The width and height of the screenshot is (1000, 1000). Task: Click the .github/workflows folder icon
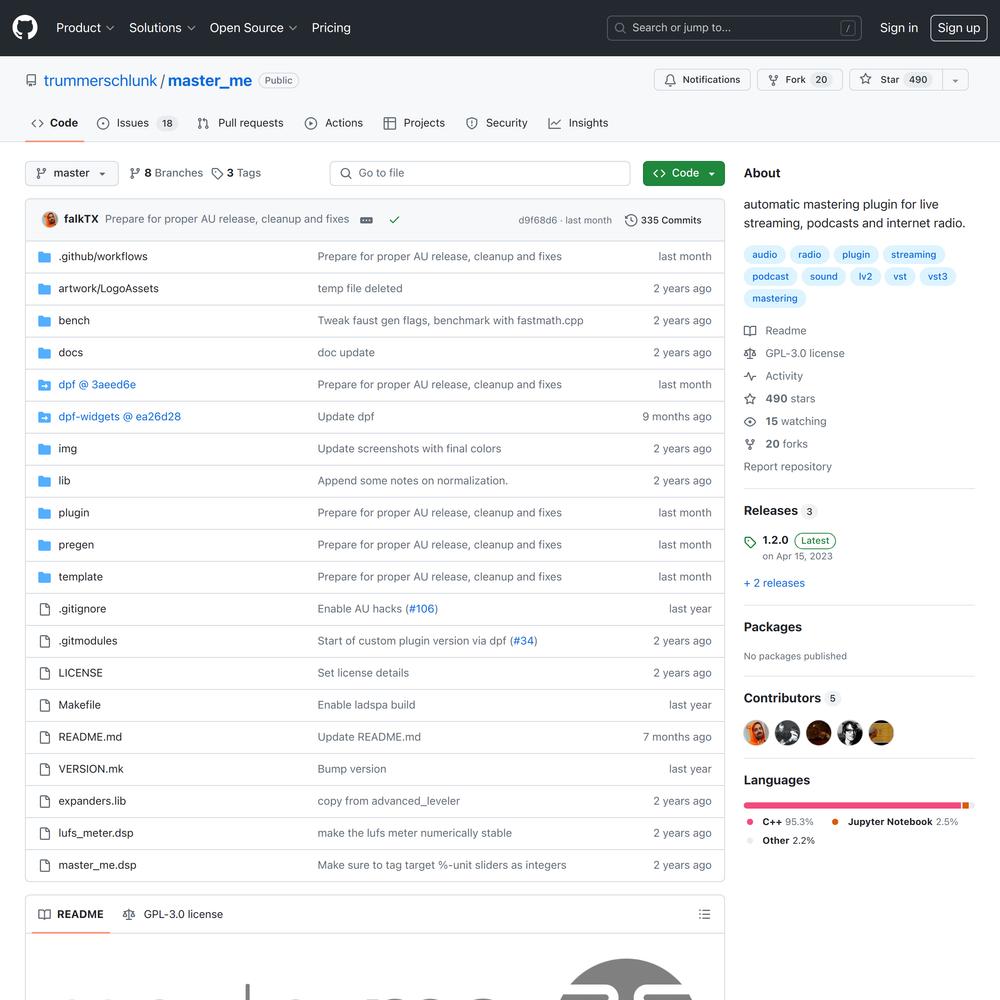coord(45,257)
